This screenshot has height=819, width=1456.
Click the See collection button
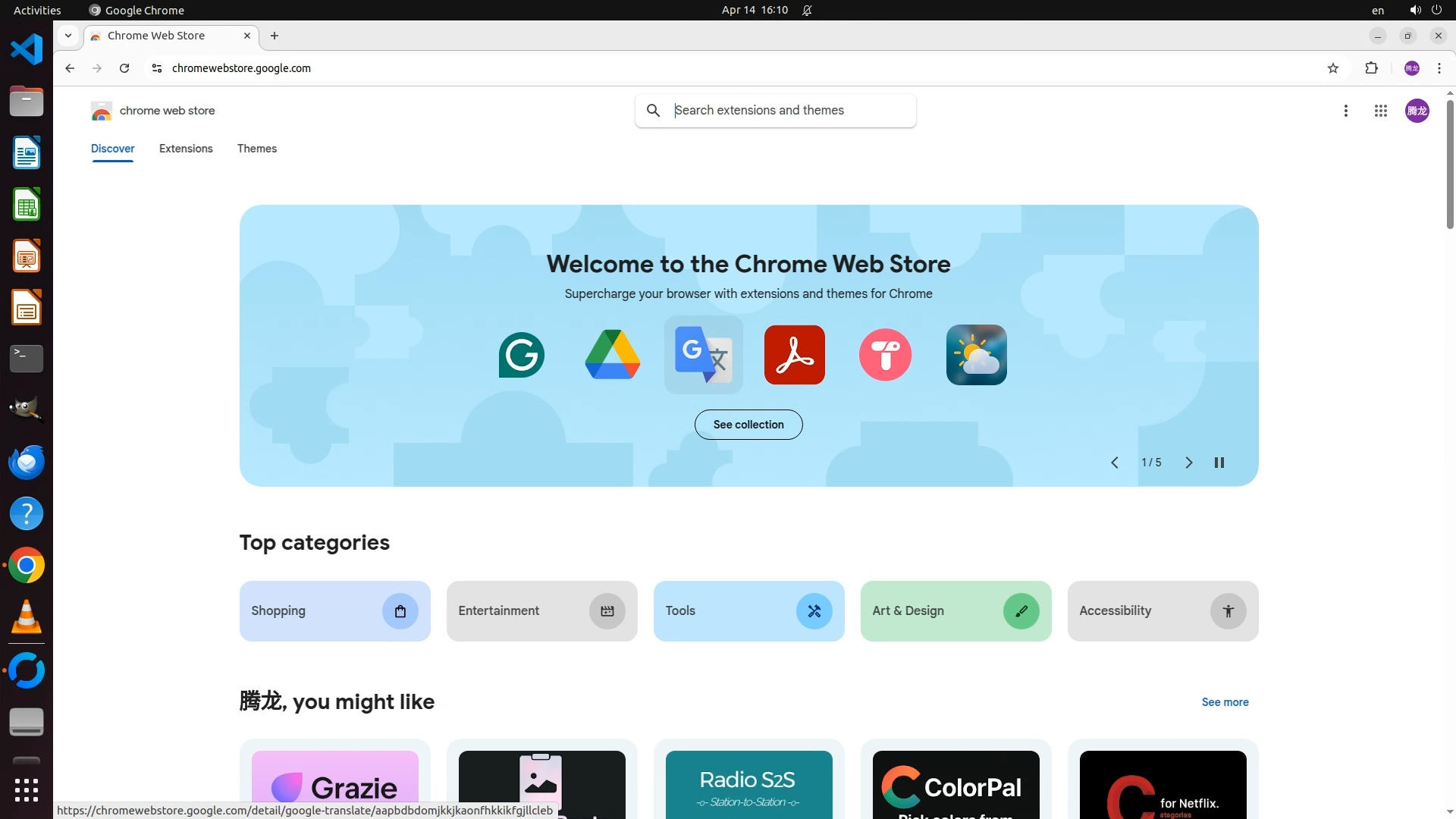[748, 425]
